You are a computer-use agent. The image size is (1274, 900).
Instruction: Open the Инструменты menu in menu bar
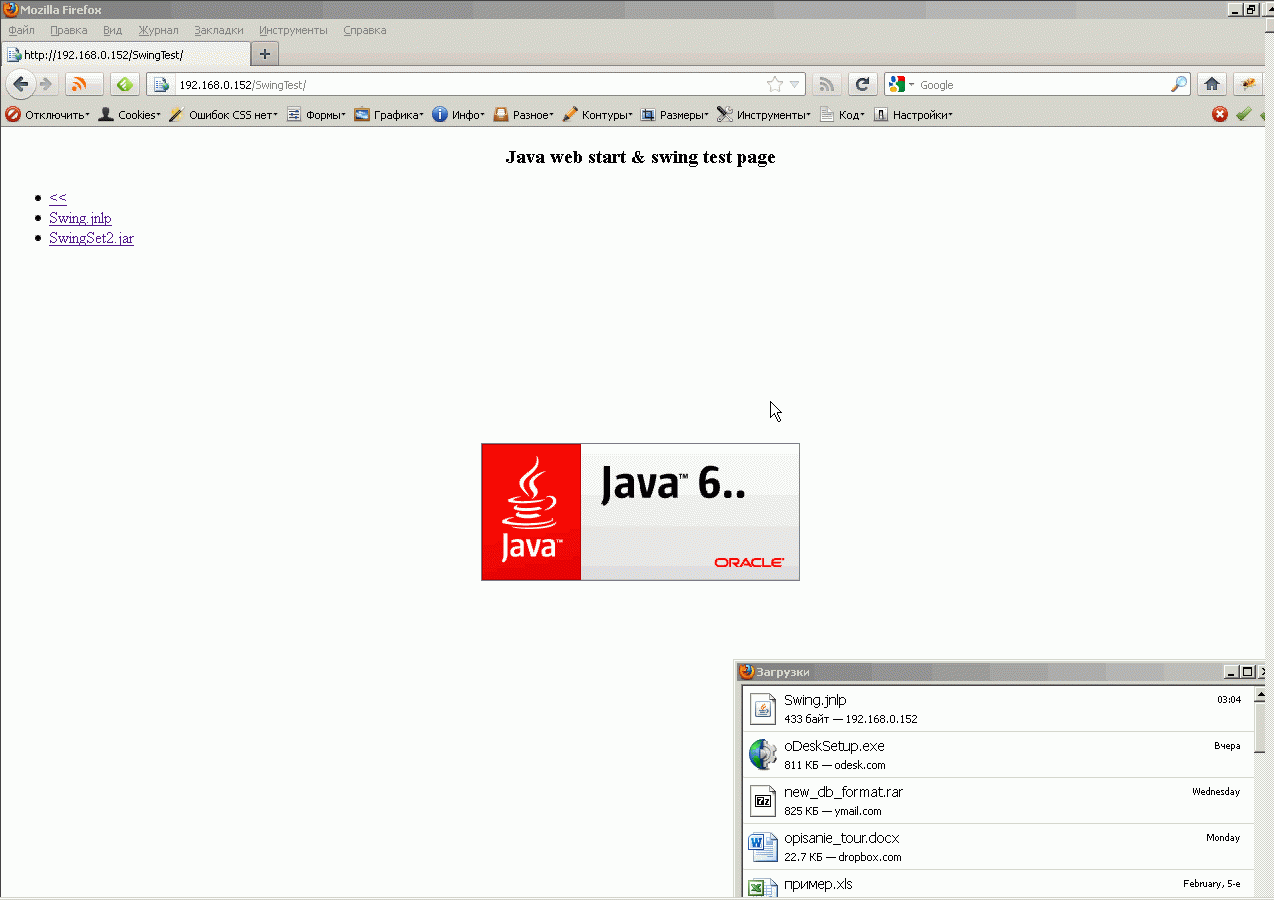(293, 30)
